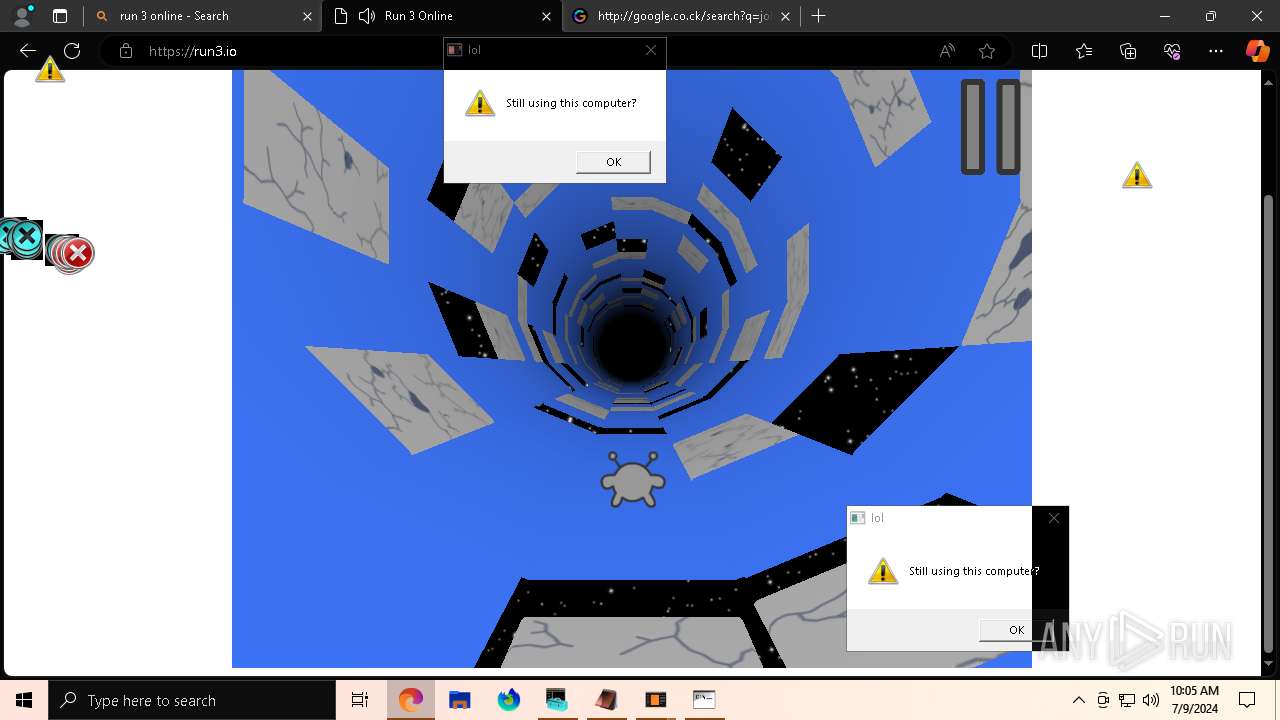Screen dimensions: 1280x720
Task: Open the browser profile icon
Action: (22, 16)
